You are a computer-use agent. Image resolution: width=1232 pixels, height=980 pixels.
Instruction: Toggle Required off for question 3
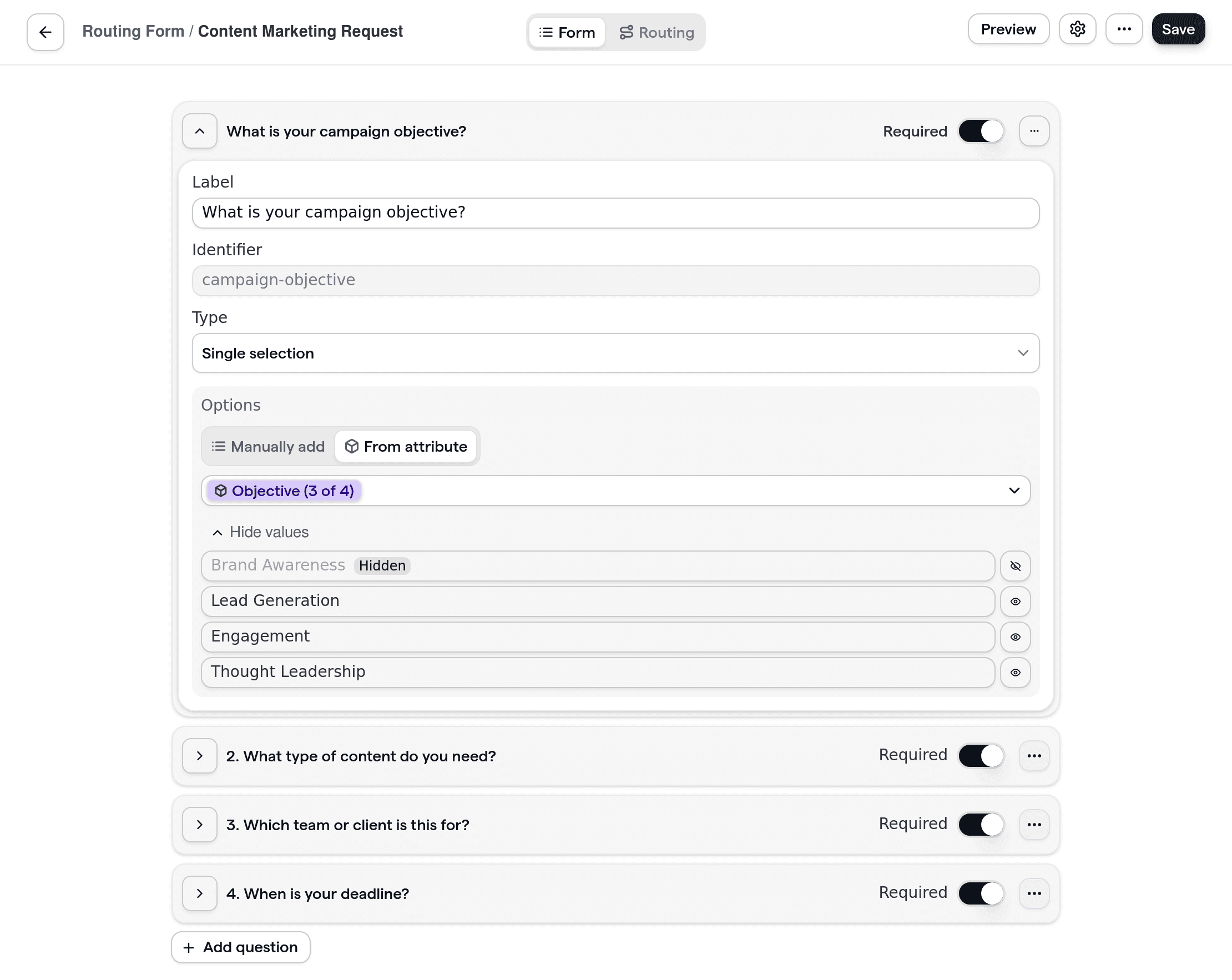[981, 825]
